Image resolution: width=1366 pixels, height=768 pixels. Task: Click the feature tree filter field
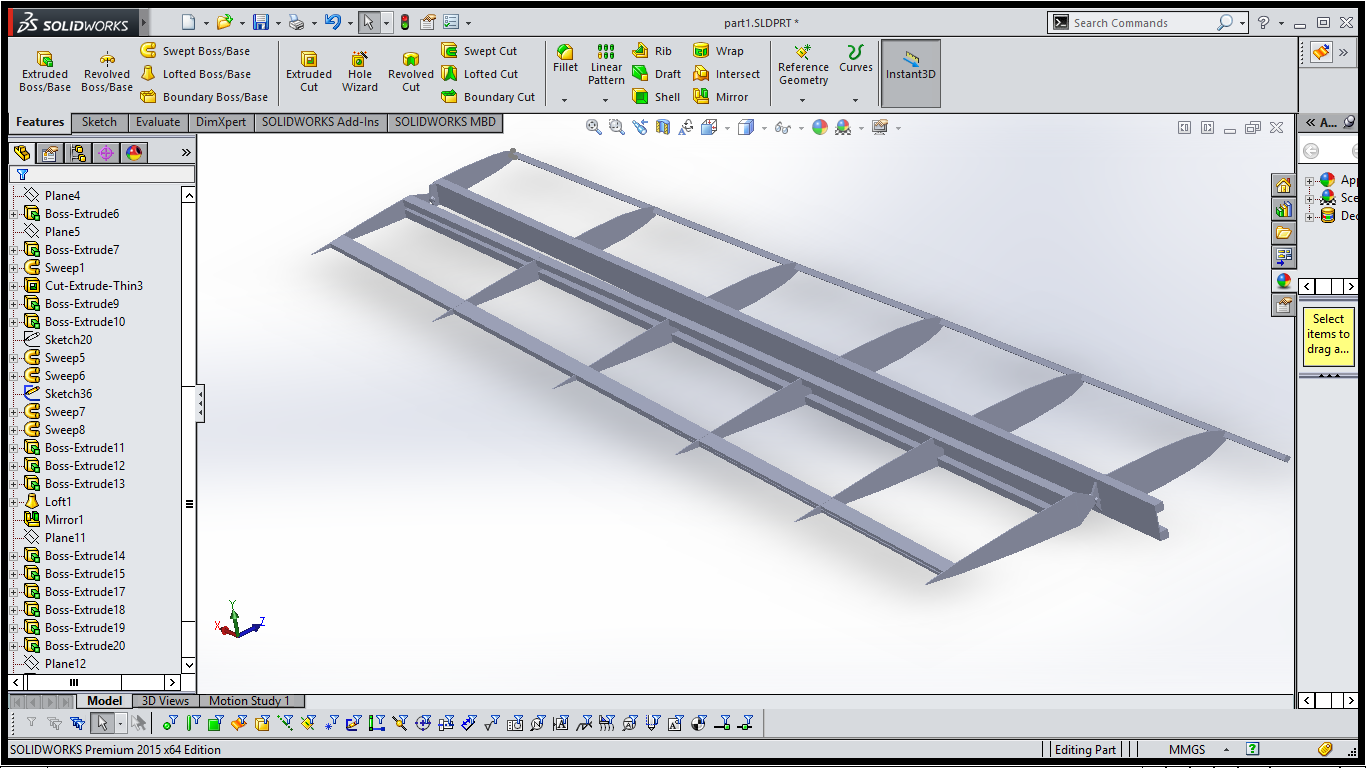point(103,174)
